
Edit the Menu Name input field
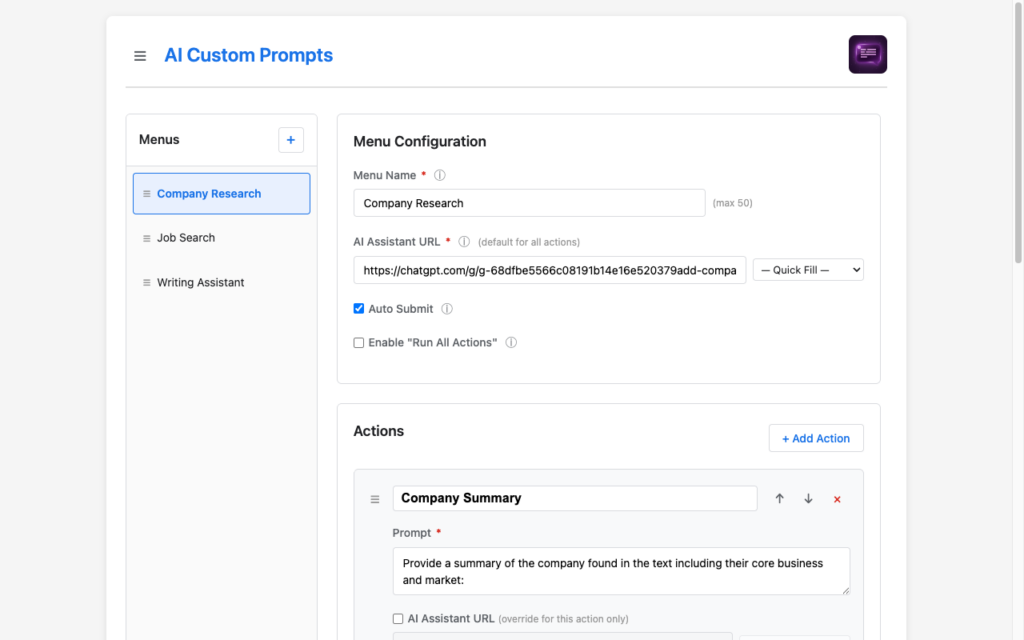coord(529,203)
